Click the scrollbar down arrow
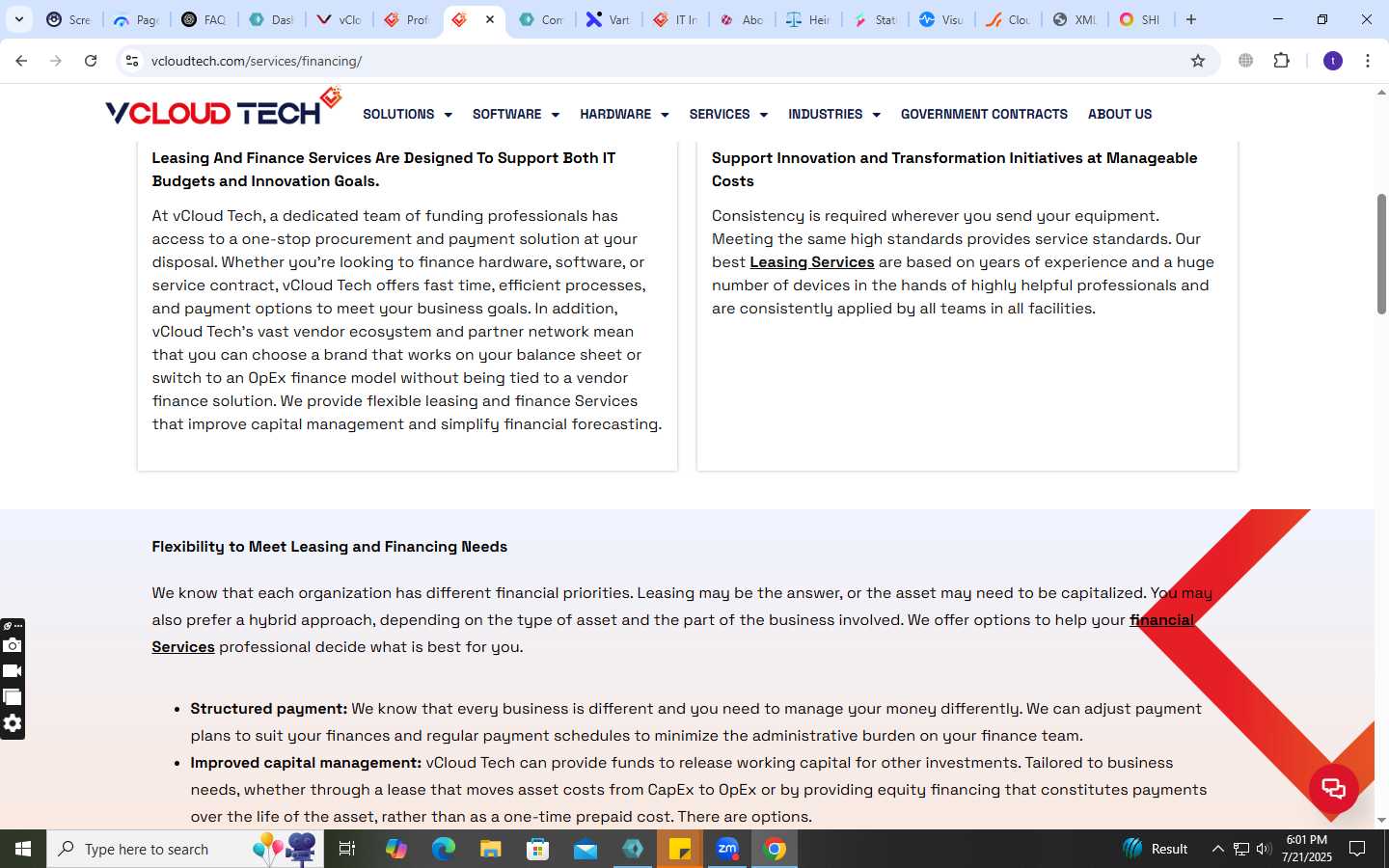This screenshot has width=1389, height=868. coord(1381,821)
